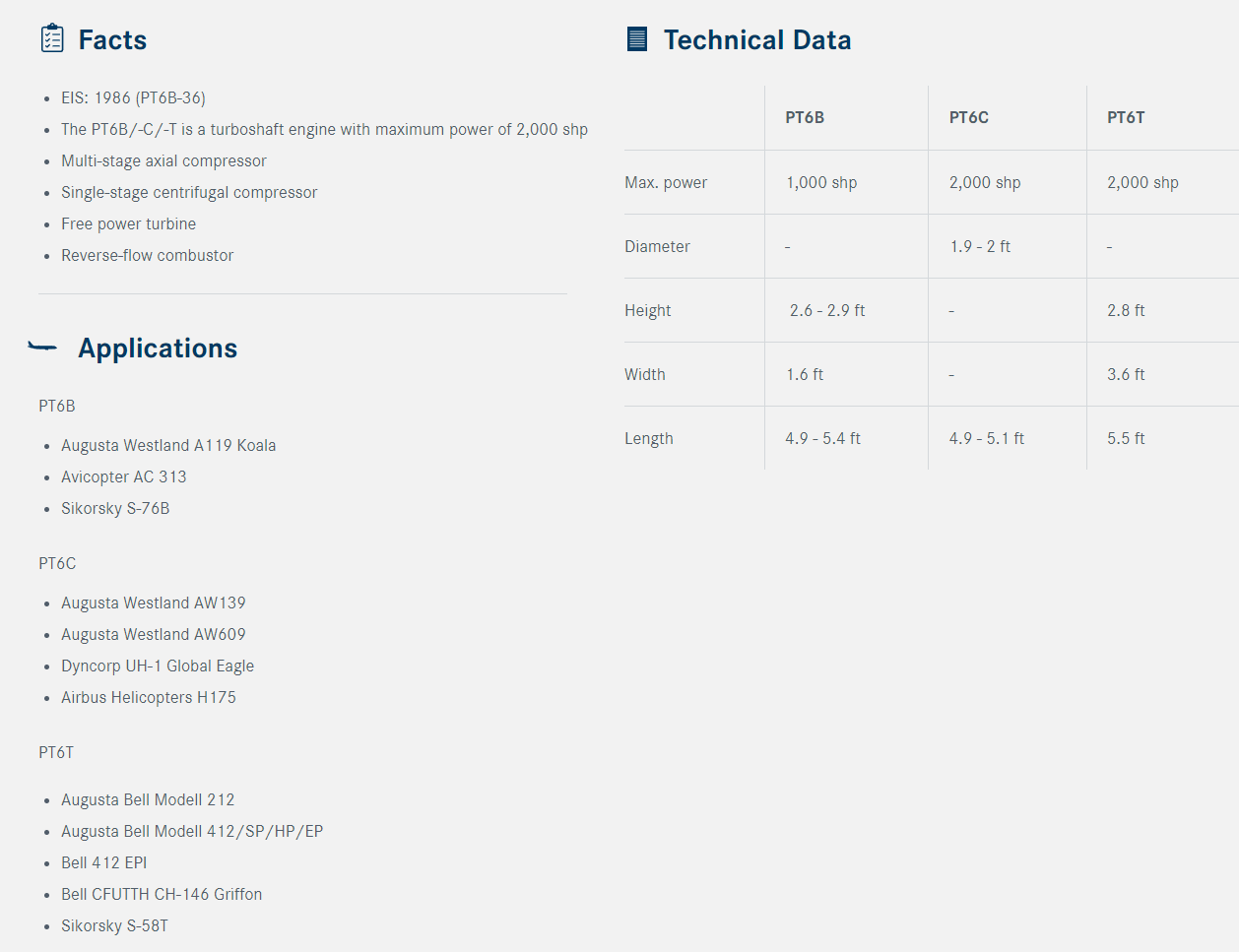Click the 1.9 - 2 ft diameter cell

(980, 246)
